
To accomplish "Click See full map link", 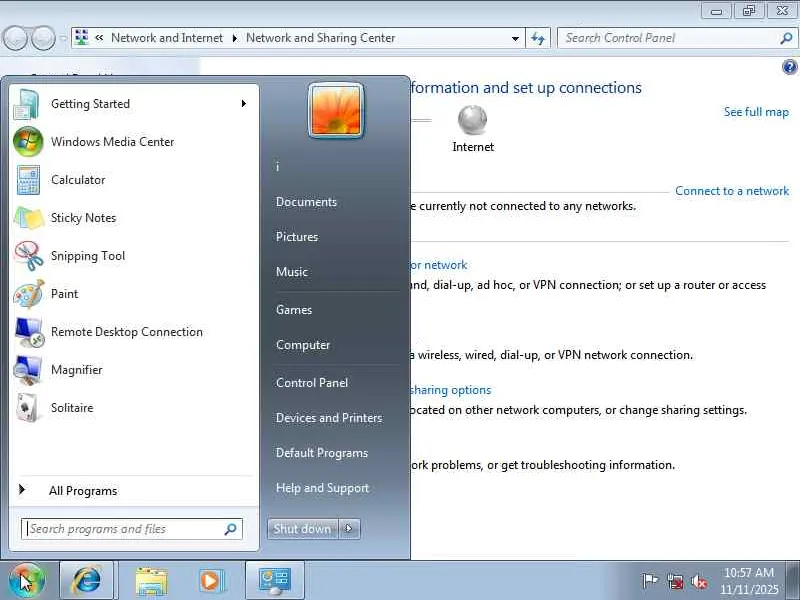I will tap(756, 112).
